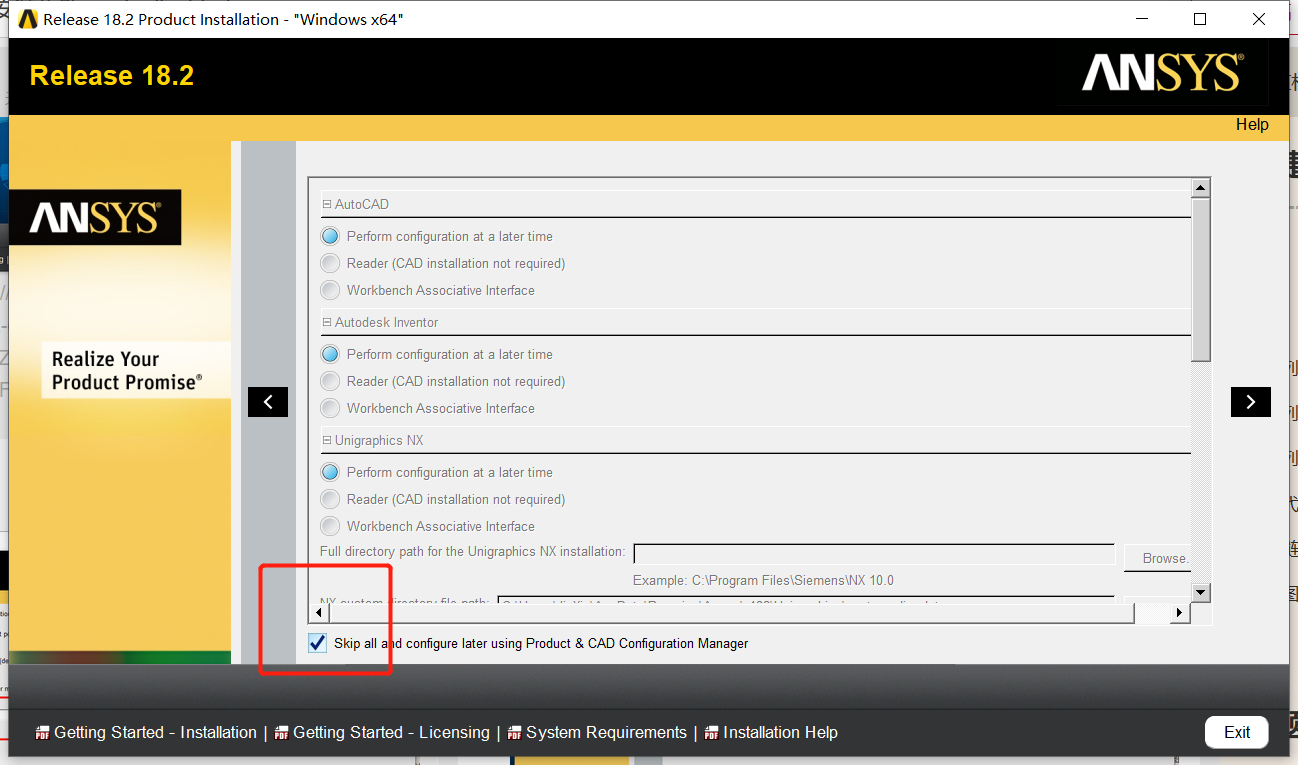Select Autodesk Inventor Workbench Associative Interface
1298x765 pixels.
pyautogui.click(x=330, y=408)
